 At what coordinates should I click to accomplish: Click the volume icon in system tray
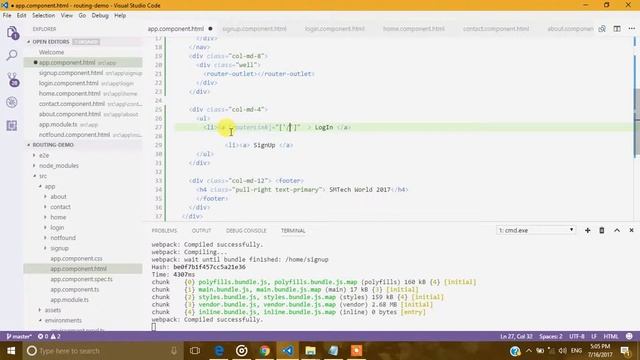[x=562, y=351]
